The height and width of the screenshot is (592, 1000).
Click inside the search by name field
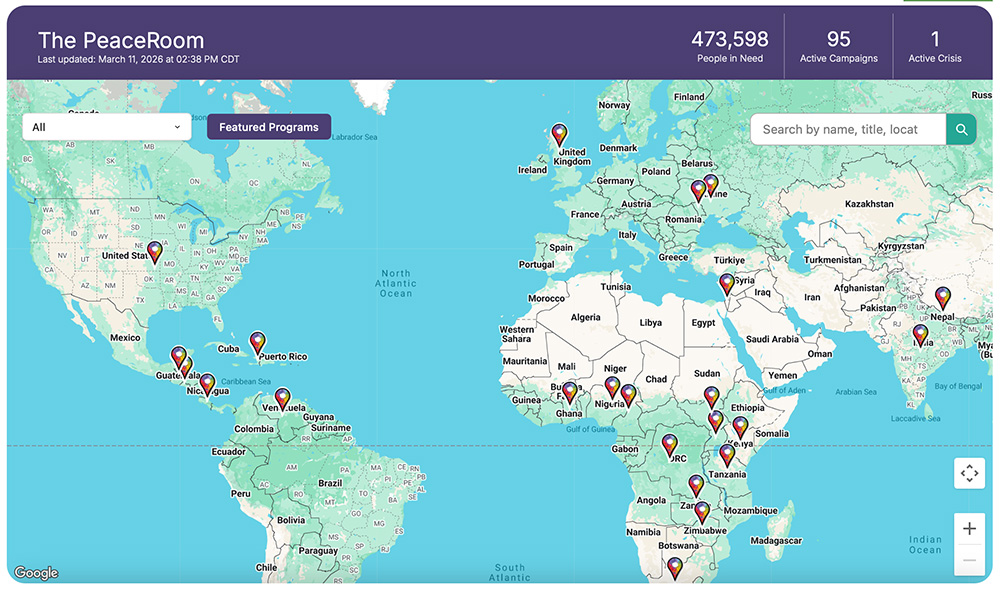coord(845,129)
